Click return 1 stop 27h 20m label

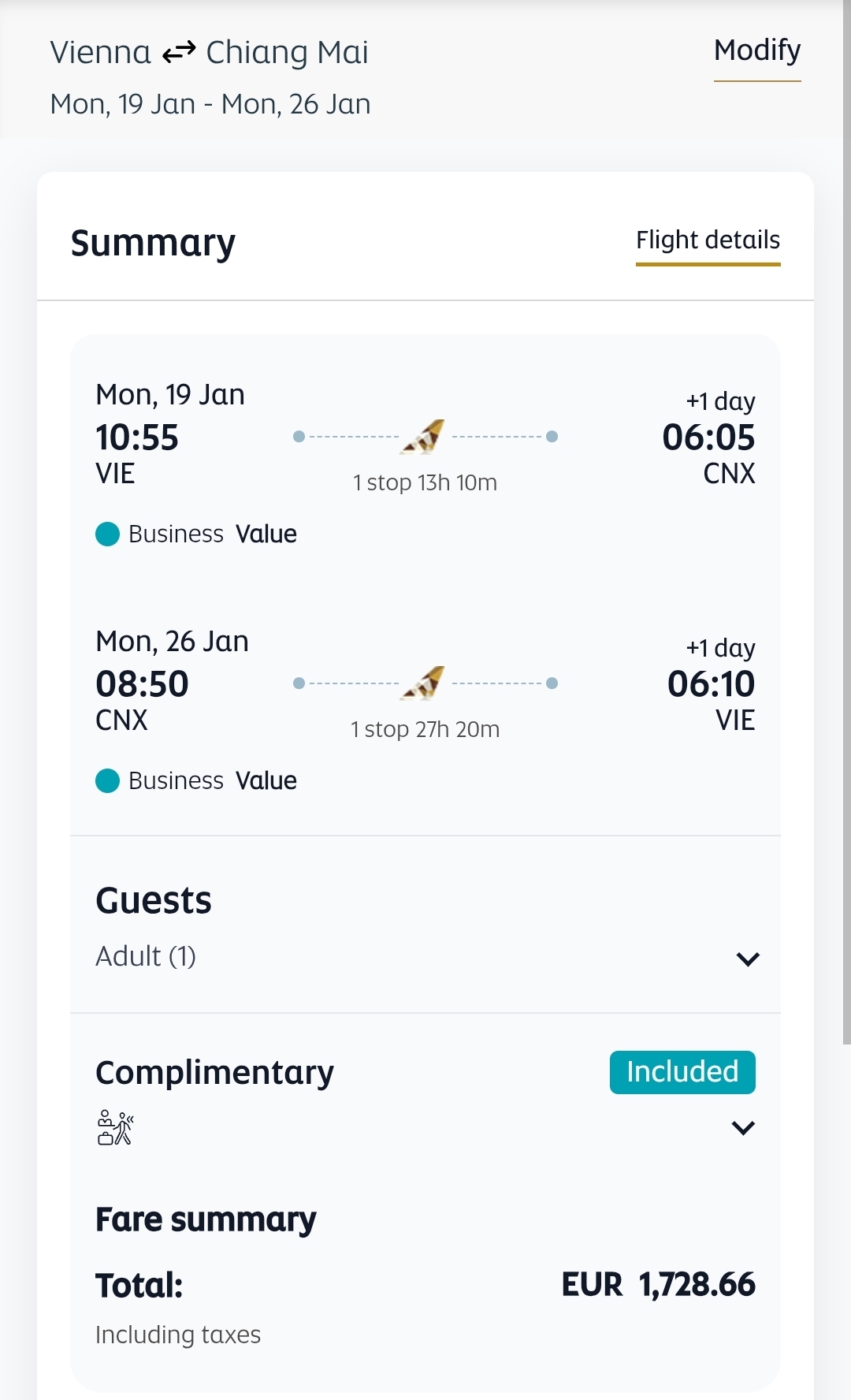[x=425, y=729]
